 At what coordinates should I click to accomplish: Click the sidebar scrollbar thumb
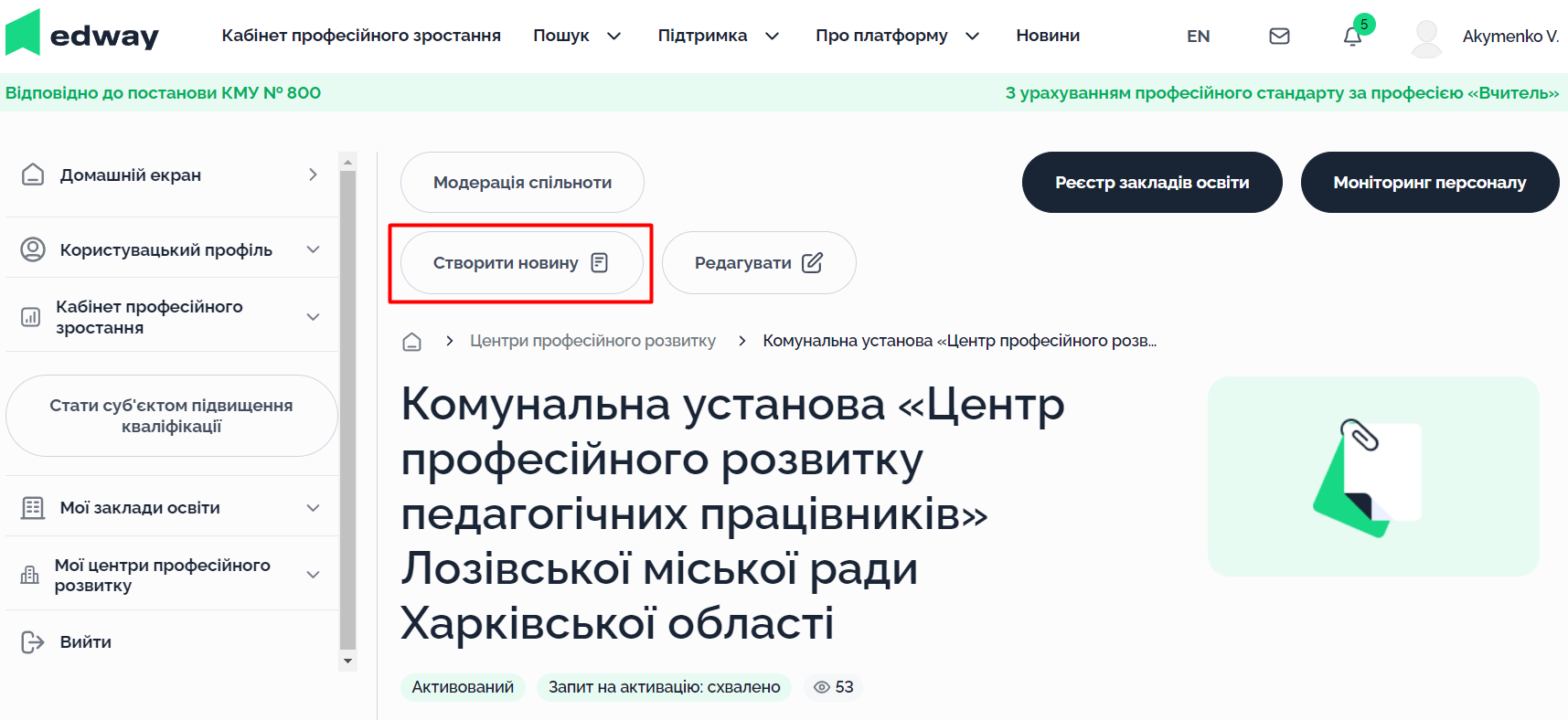click(347, 409)
